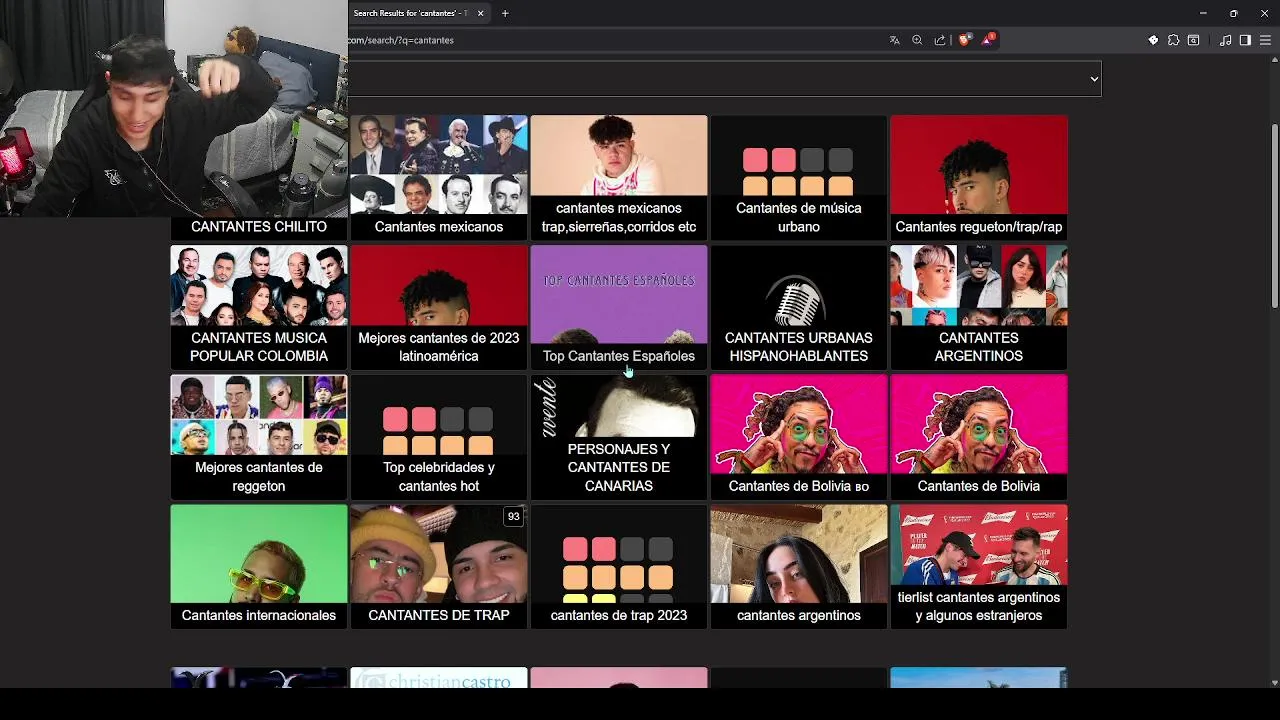Open 'Mejores cantantes de reggeton' card
The width and height of the screenshot is (1280, 720).
pos(259,437)
